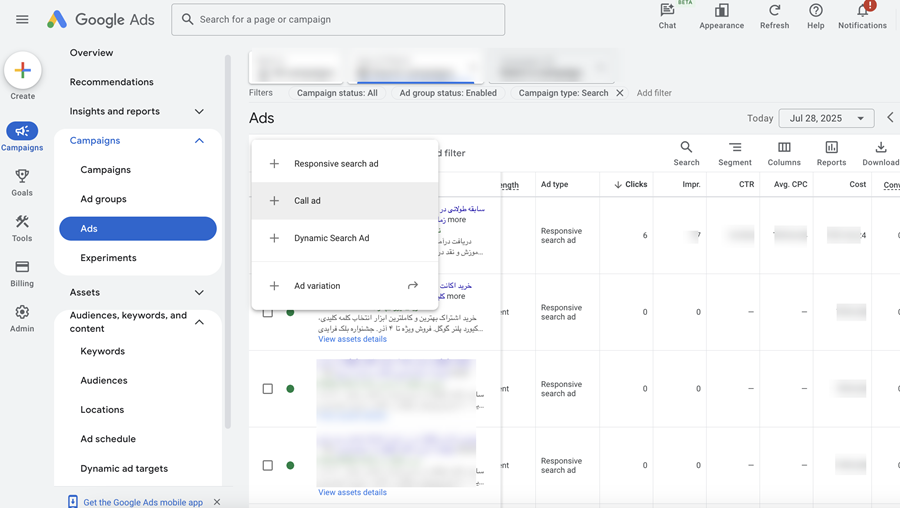Click Get the Google Ads mobile app
This screenshot has height=508, width=900.
pyautogui.click(x=143, y=502)
